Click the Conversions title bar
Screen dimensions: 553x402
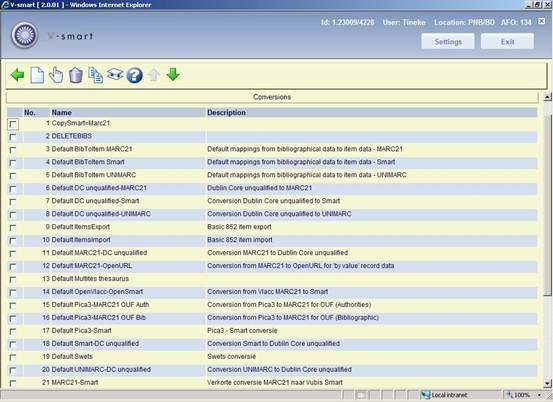(x=272, y=97)
